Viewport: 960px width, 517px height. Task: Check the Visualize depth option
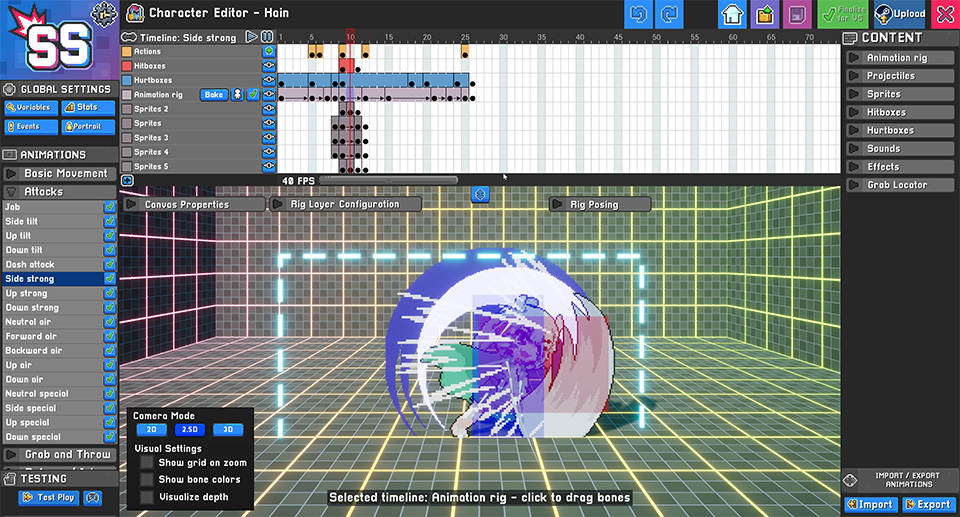(147, 497)
